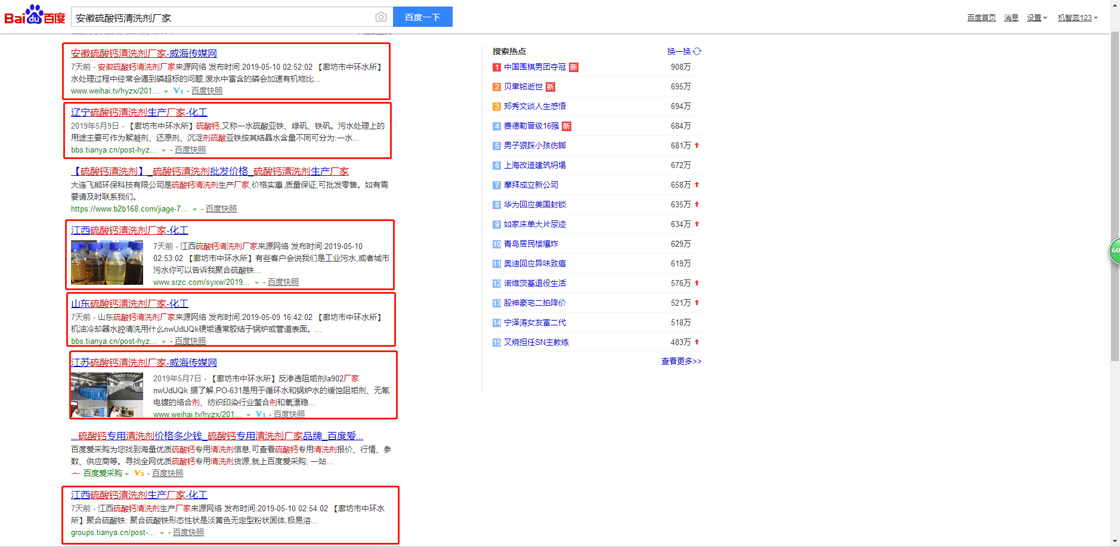Click URL groups.tianya.cn/post-...
Screen dimensions: 1120x547
114,532
